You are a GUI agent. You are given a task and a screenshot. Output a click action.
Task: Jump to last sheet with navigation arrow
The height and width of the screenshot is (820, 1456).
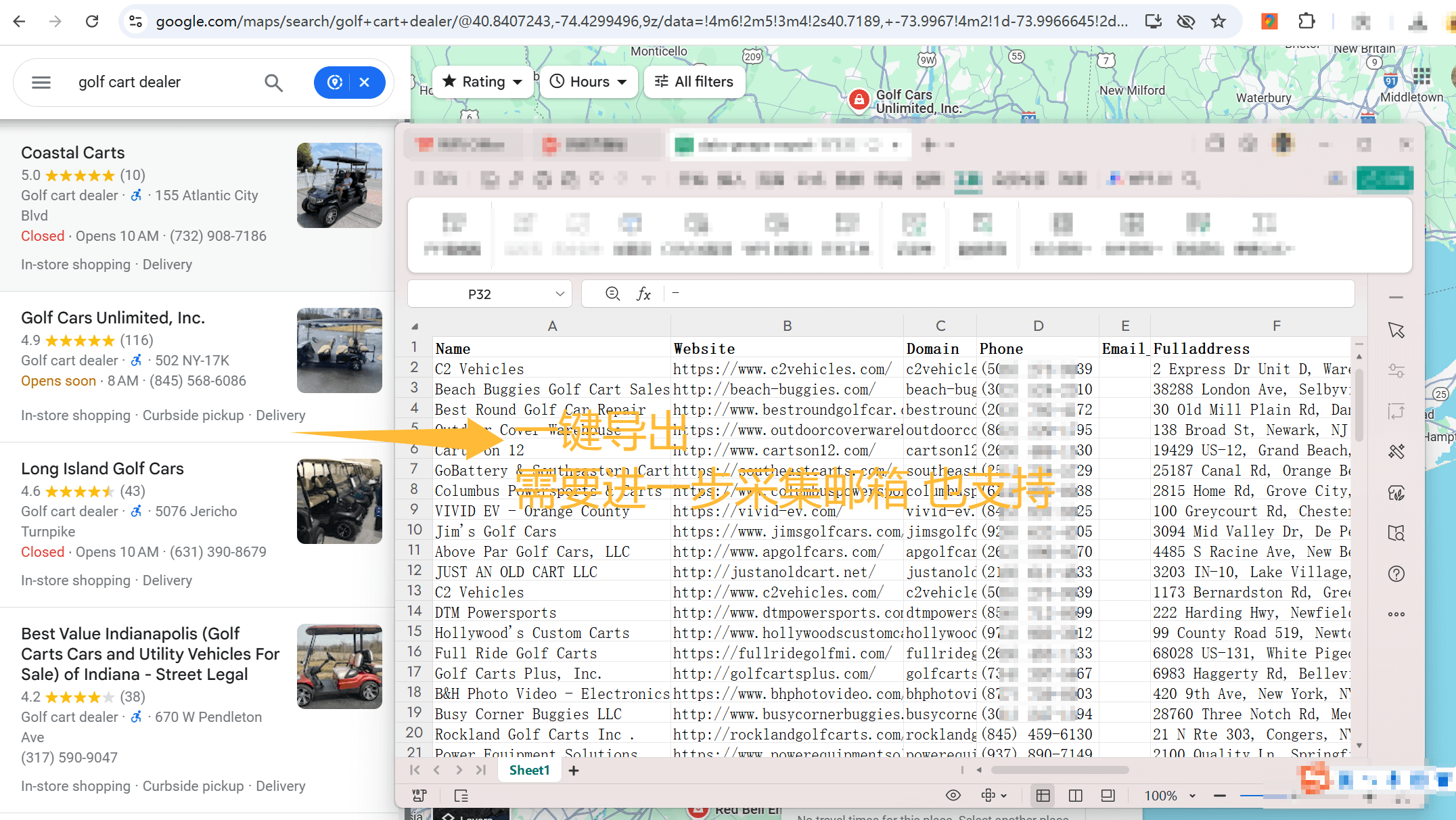[x=481, y=771]
